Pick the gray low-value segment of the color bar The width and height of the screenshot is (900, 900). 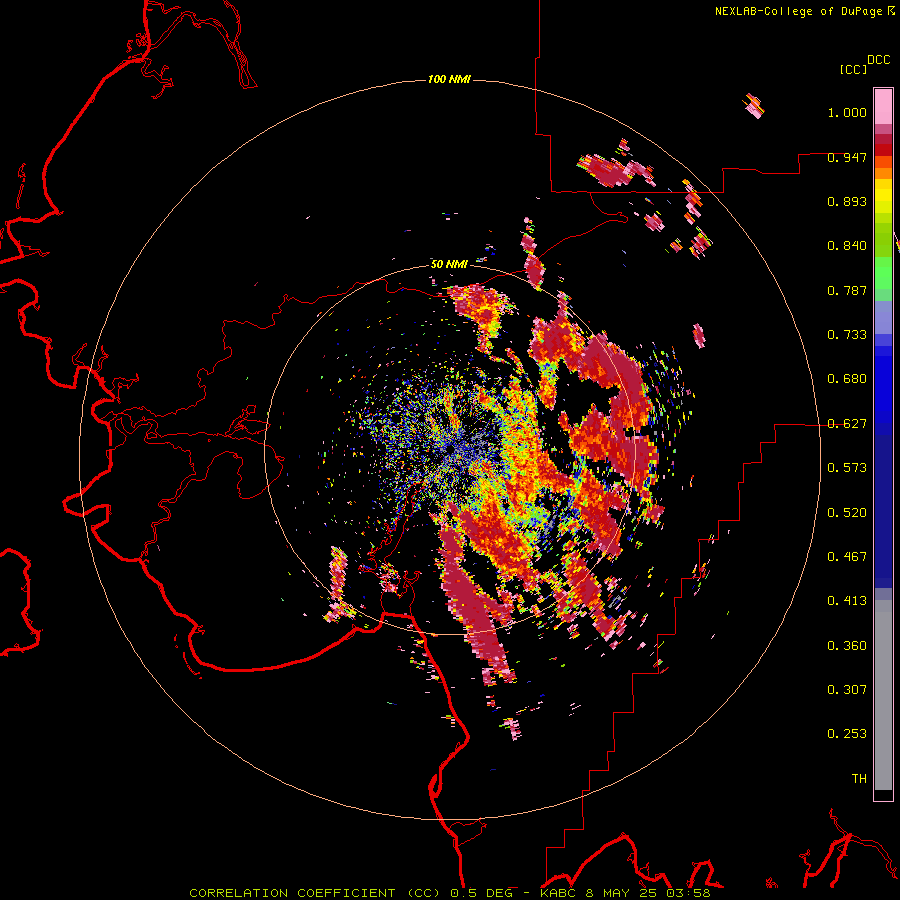coord(883,695)
